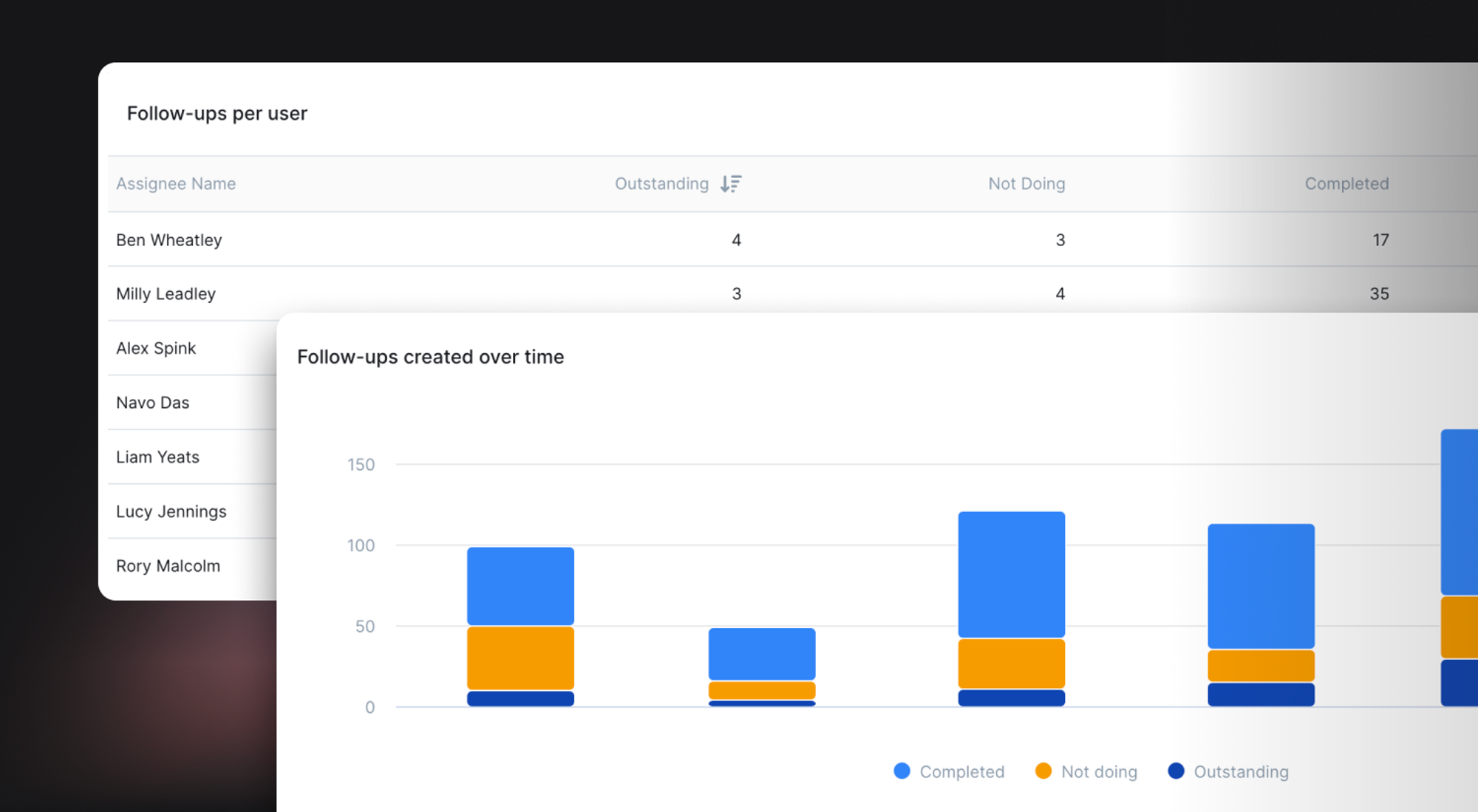Click first bar's blue Completed segment
This screenshot has width=1478, height=812.
tap(520, 586)
